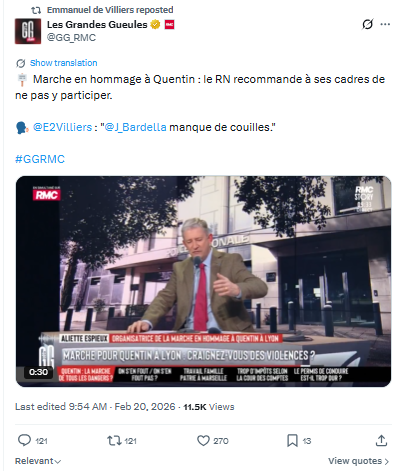Click the @GG_RMC handle

(x=71, y=38)
